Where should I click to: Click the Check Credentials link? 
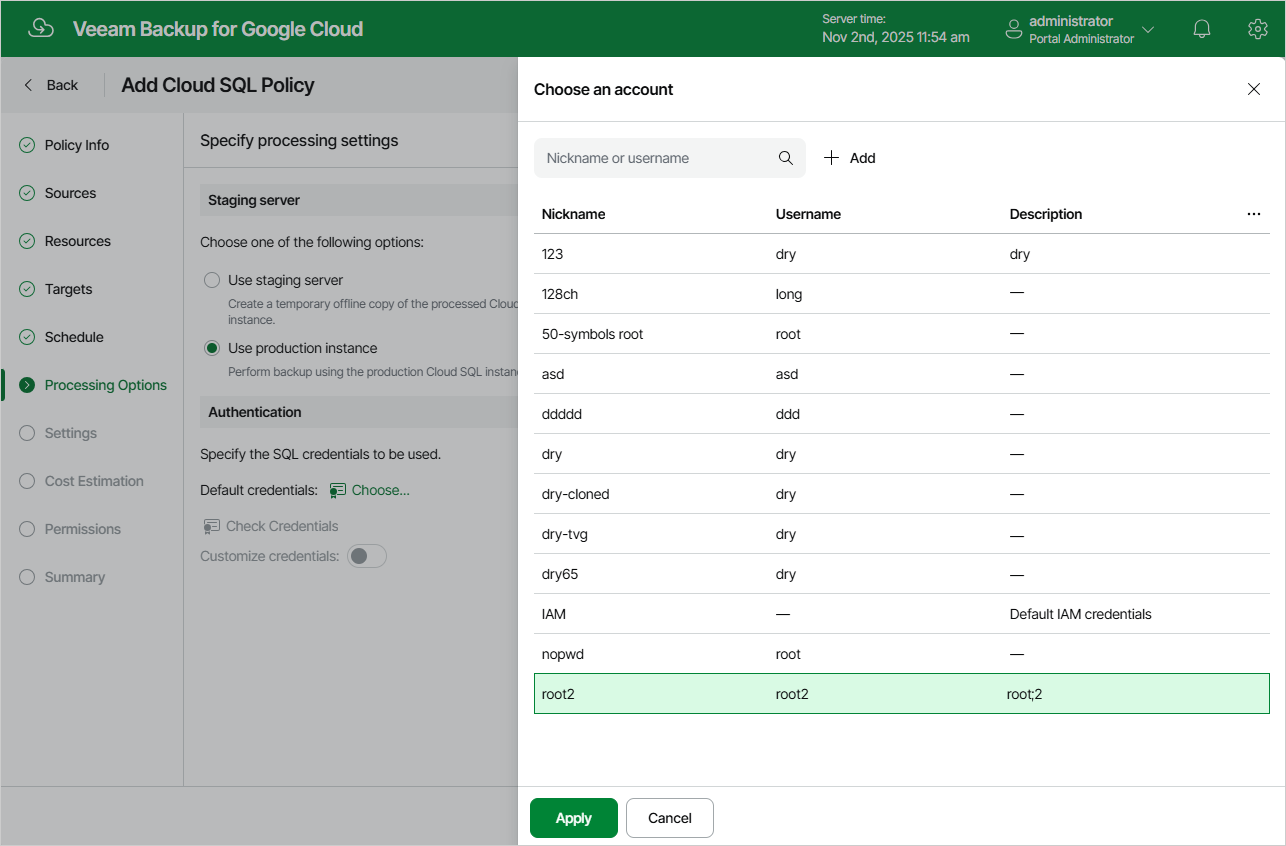(x=282, y=526)
